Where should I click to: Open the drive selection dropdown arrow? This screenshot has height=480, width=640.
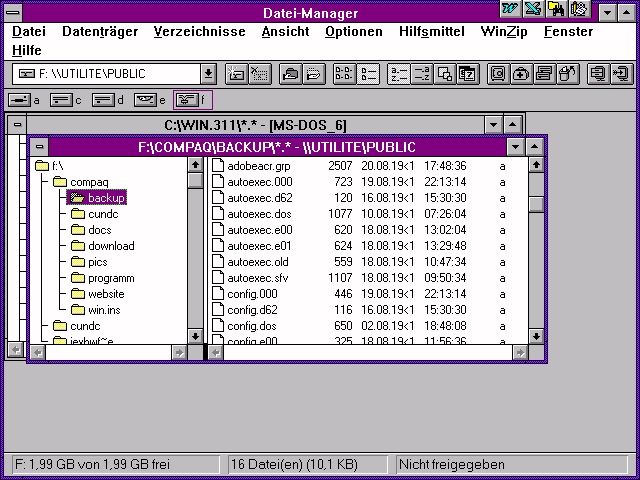[208, 74]
